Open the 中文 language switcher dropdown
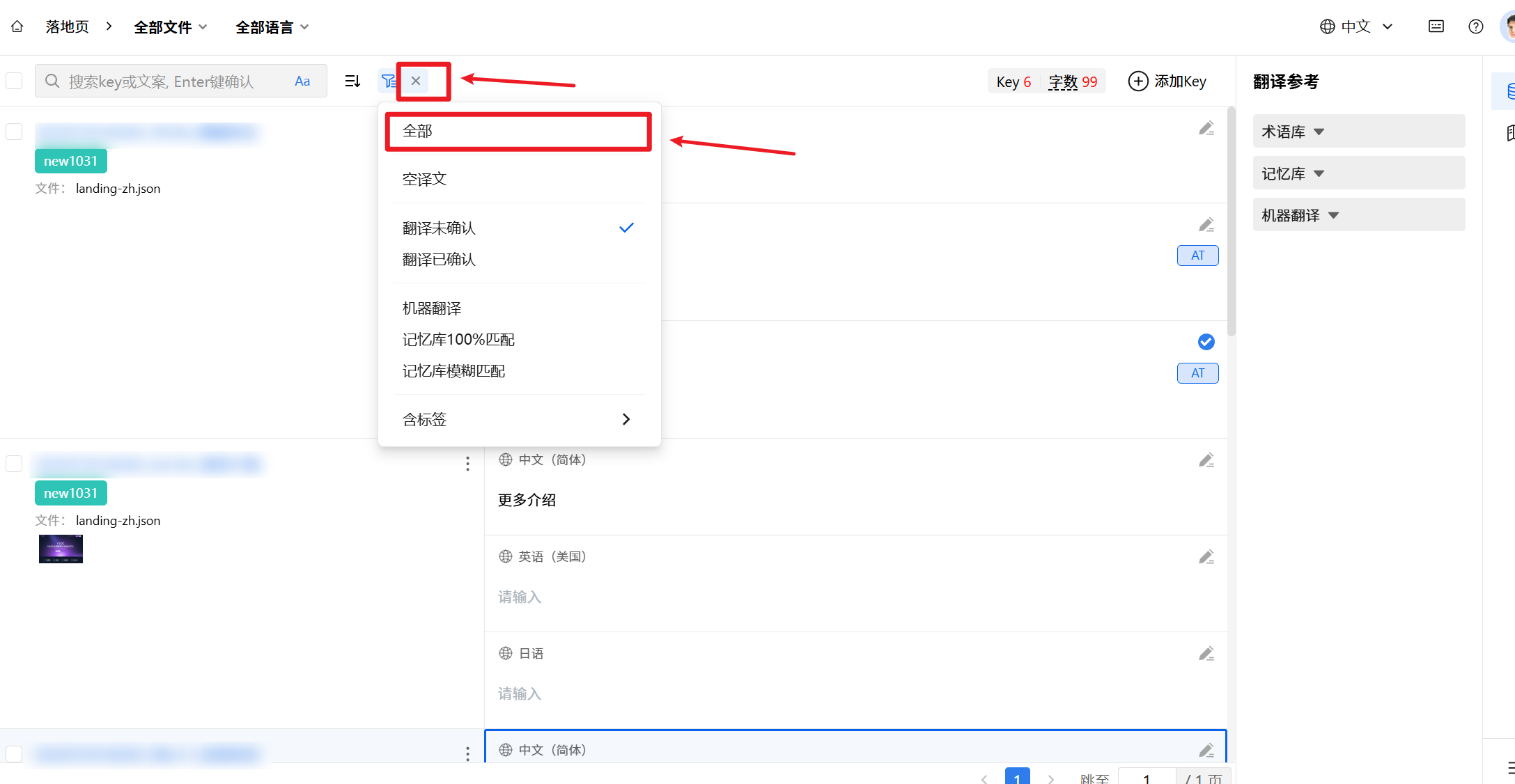This screenshot has height=784, width=1515. pos(1355,26)
